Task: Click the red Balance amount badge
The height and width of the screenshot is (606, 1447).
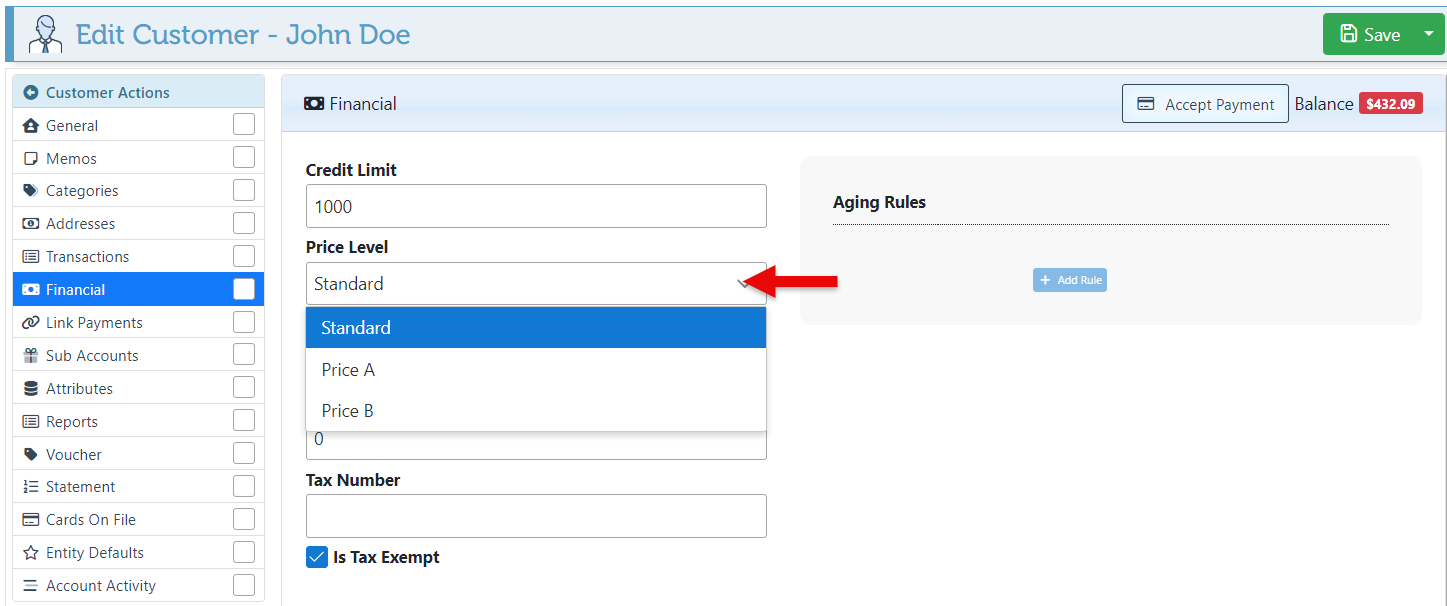Action: click(1390, 104)
